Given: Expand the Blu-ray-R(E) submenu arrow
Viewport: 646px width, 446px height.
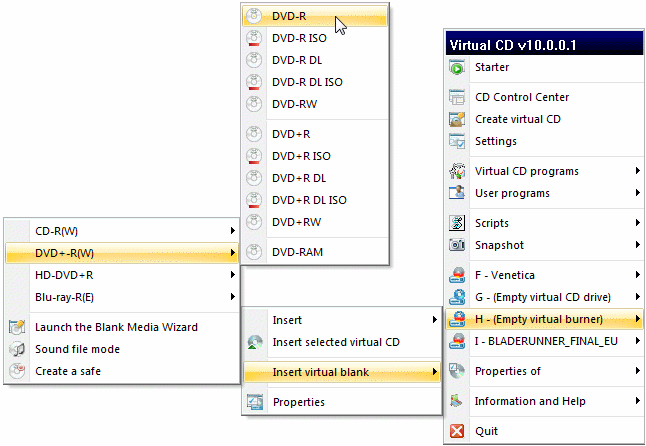Looking at the screenshot, I should pyautogui.click(x=233, y=297).
